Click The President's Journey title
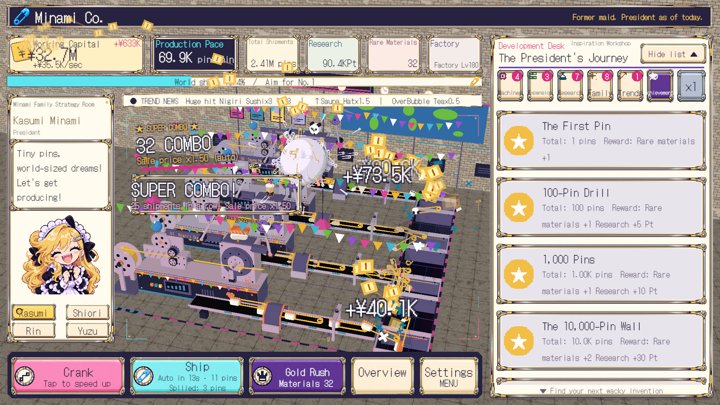Screen dimensions: 720x405 563,58
